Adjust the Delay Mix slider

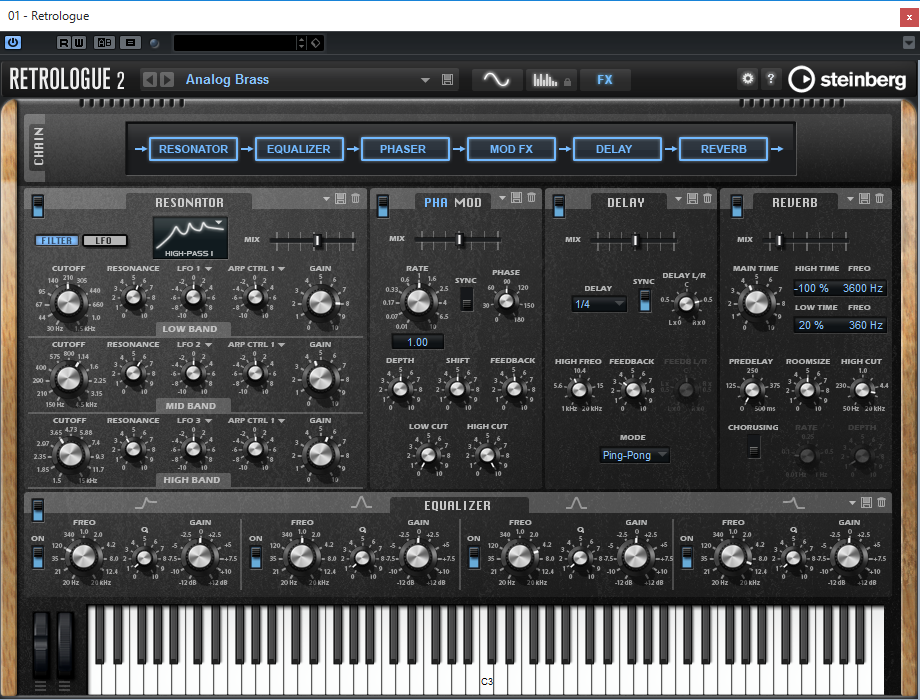click(x=635, y=239)
